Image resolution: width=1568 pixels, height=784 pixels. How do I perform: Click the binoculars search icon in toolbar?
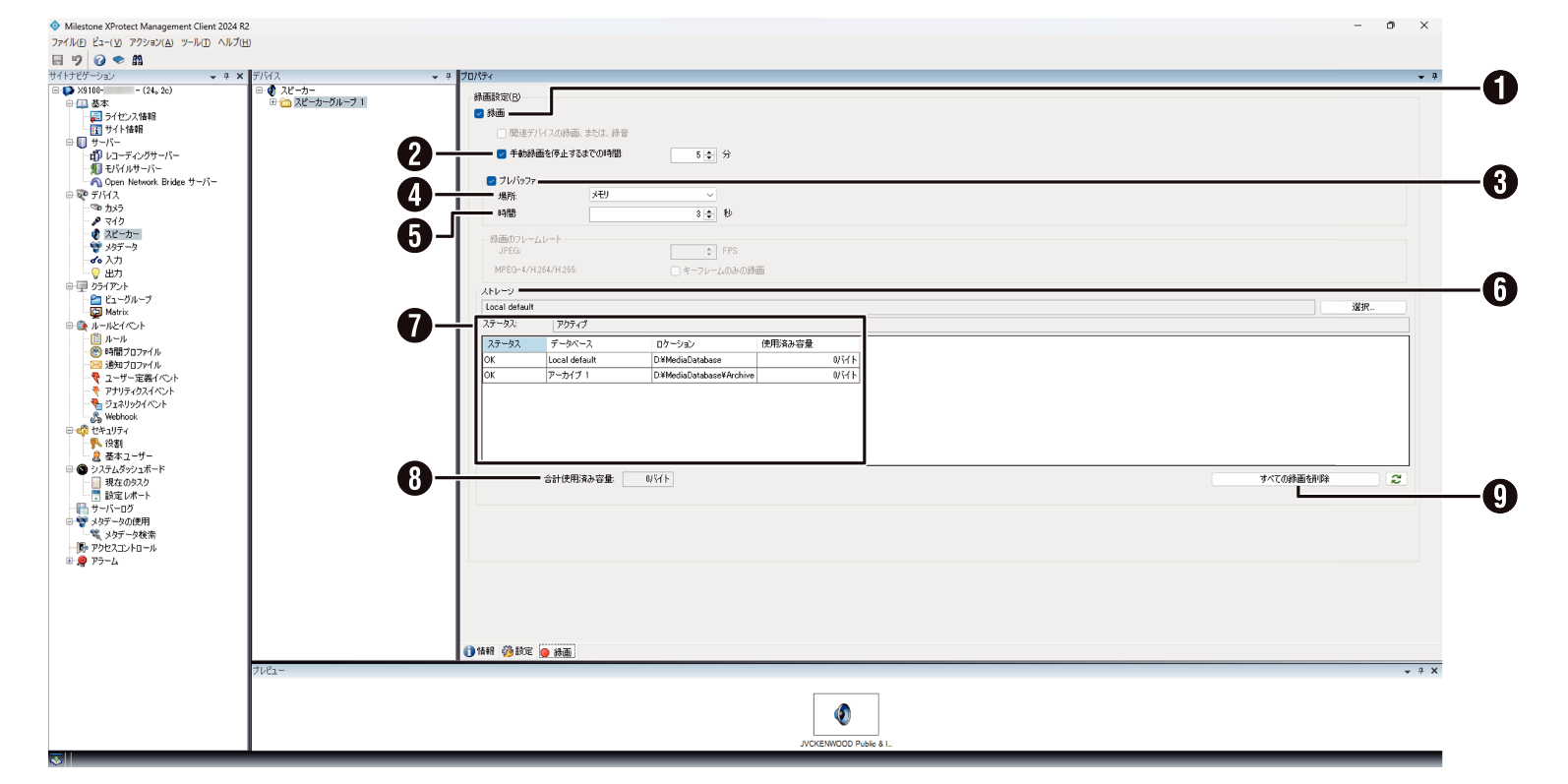coord(138,60)
